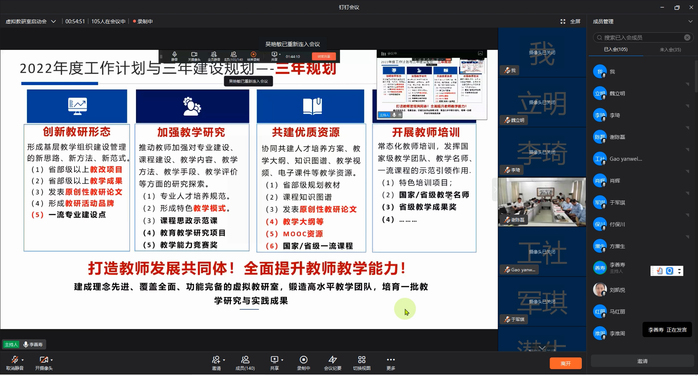The image size is (698, 376).
Task: Turn on camera with 开摄像头 icon
Action: tap(43, 360)
